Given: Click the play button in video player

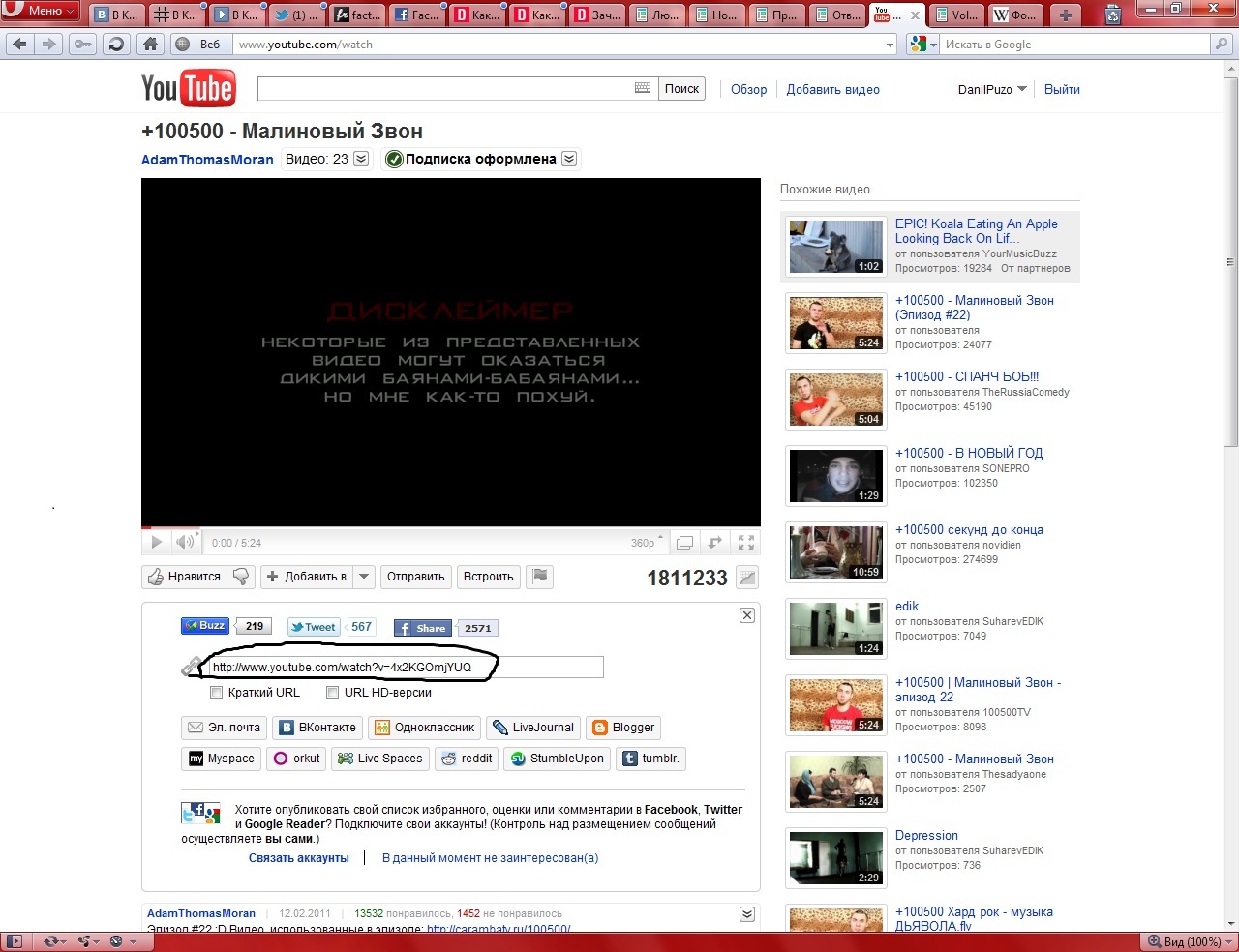Looking at the screenshot, I should pos(156,543).
